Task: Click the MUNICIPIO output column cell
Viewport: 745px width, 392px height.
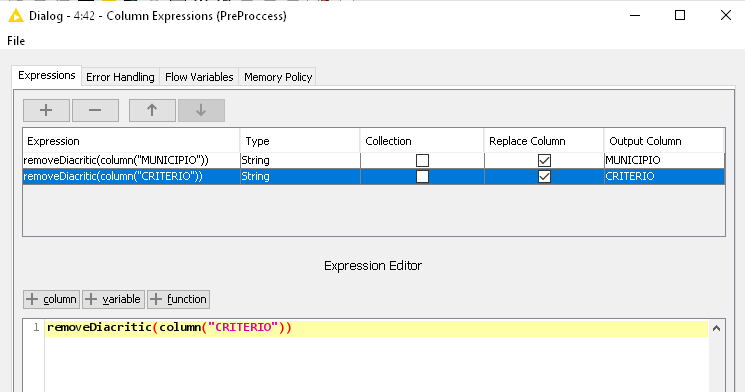Action: (664, 161)
